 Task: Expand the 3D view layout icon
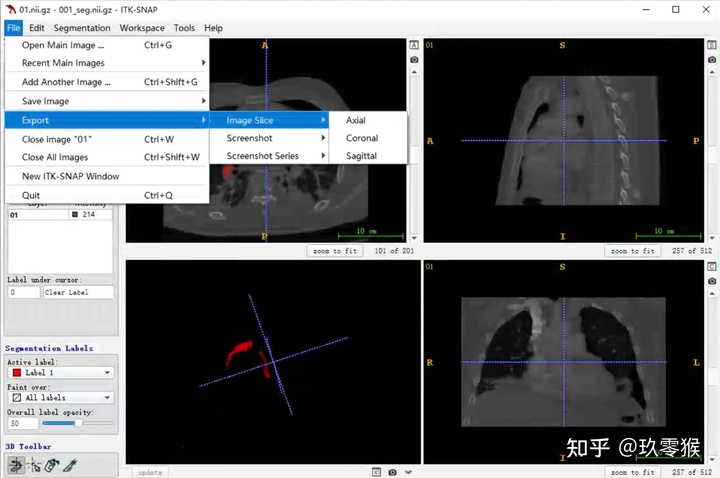pyautogui.click(x=376, y=472)
